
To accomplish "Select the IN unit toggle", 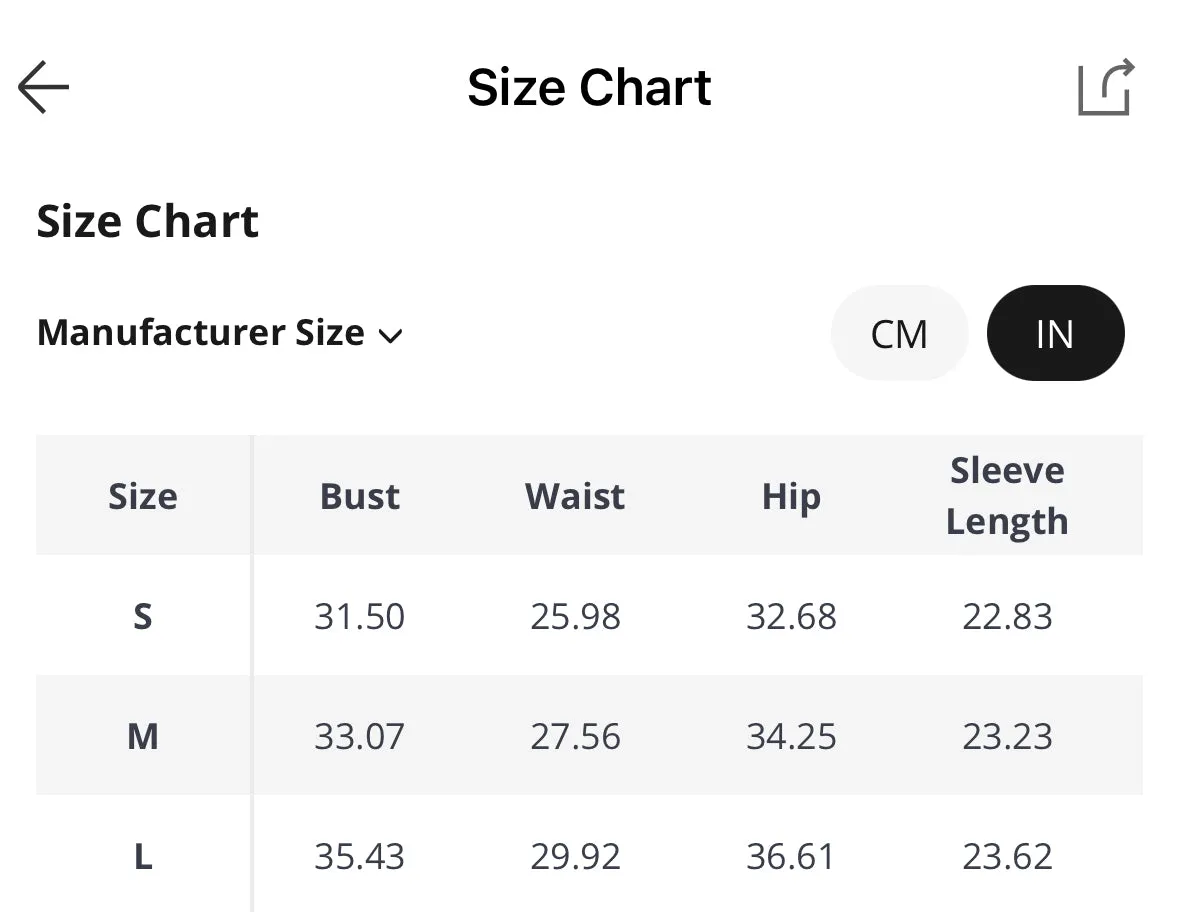I will pos(1055,333).
